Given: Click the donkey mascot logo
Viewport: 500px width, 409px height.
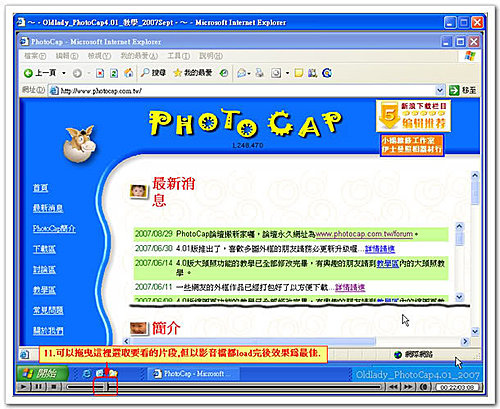Looking at the screenshot, I should click(80, 144).
